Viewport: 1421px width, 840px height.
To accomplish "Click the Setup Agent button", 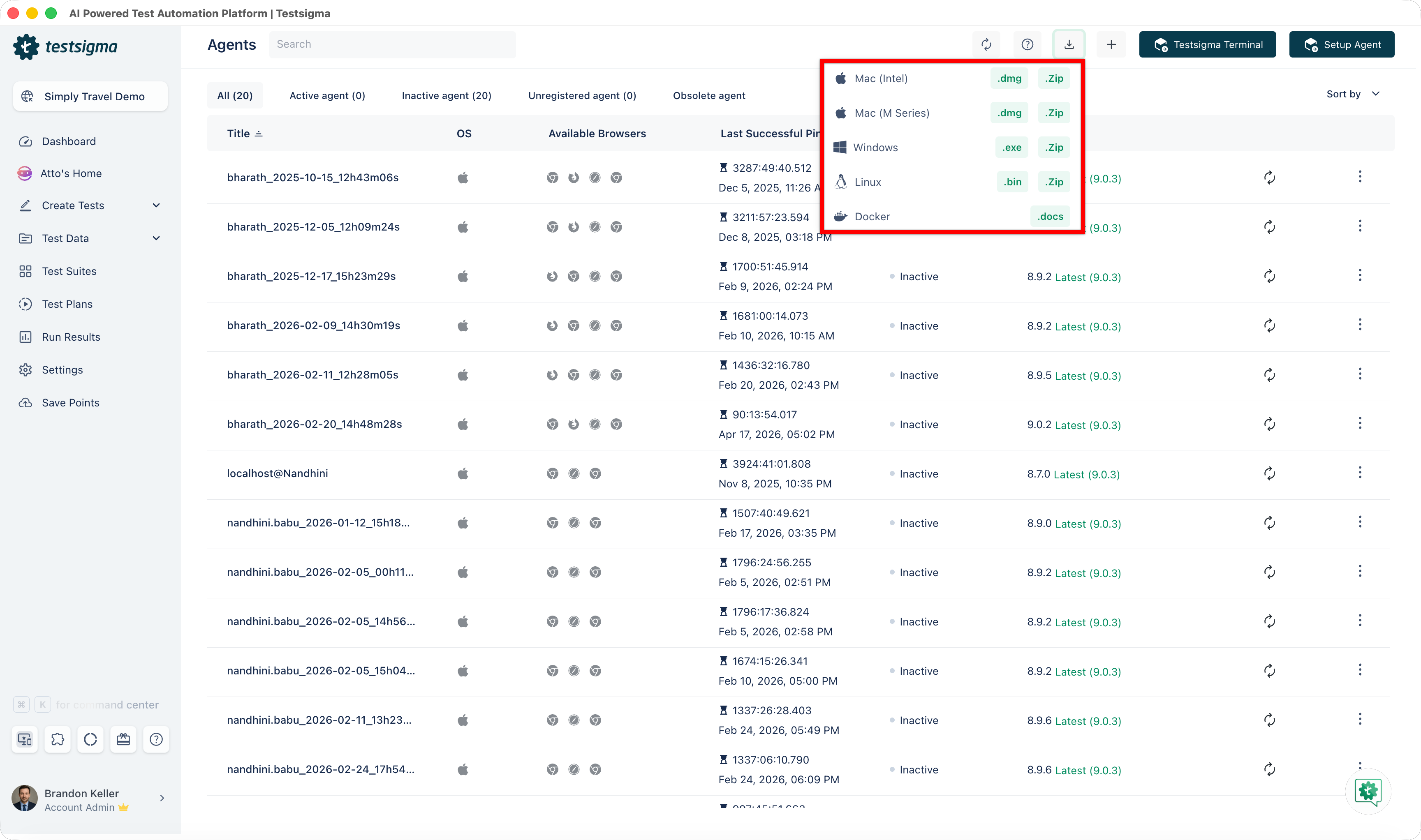I will pyautogui.click(x=1342, y=44).
